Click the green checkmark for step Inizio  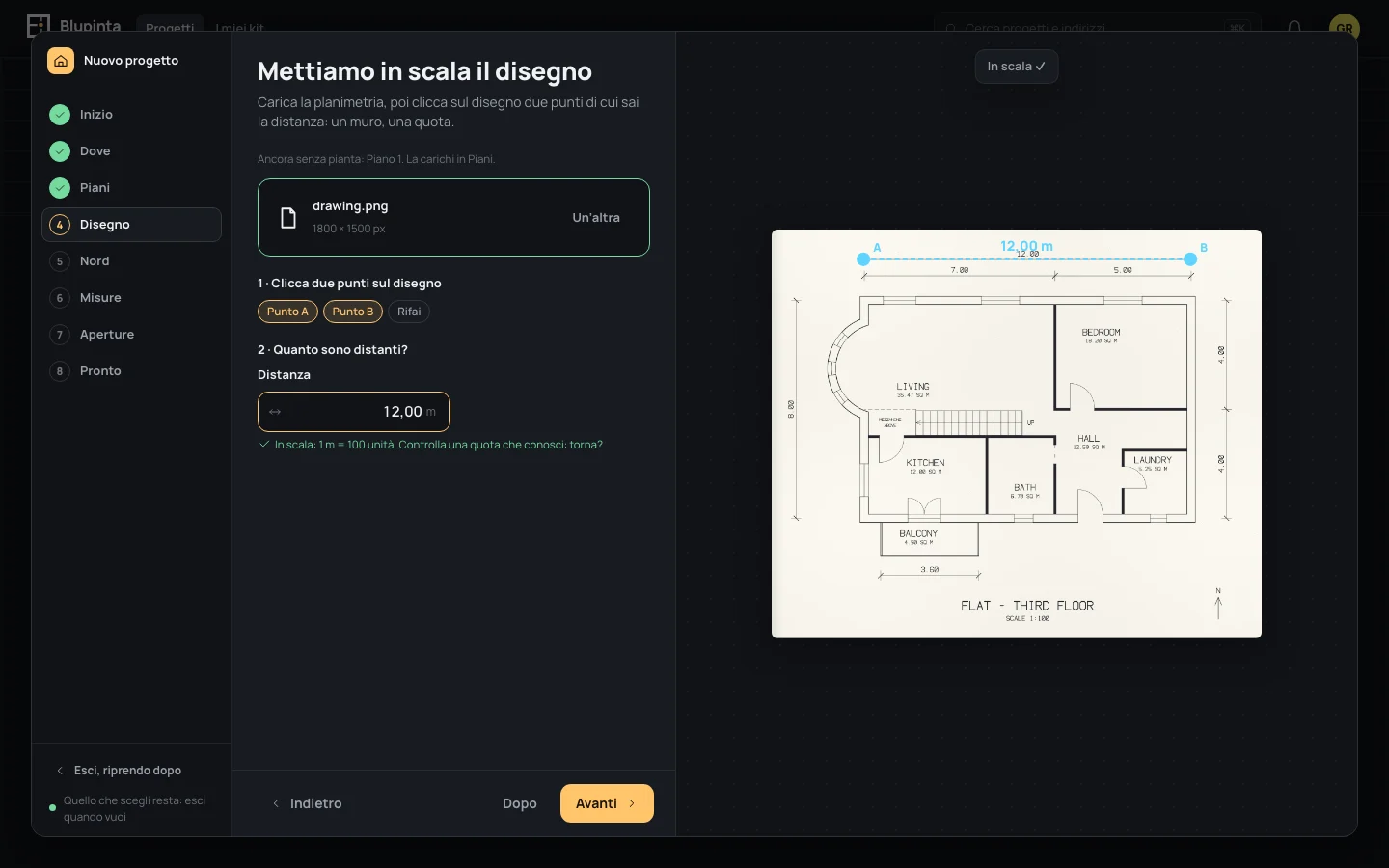[60, 115]
